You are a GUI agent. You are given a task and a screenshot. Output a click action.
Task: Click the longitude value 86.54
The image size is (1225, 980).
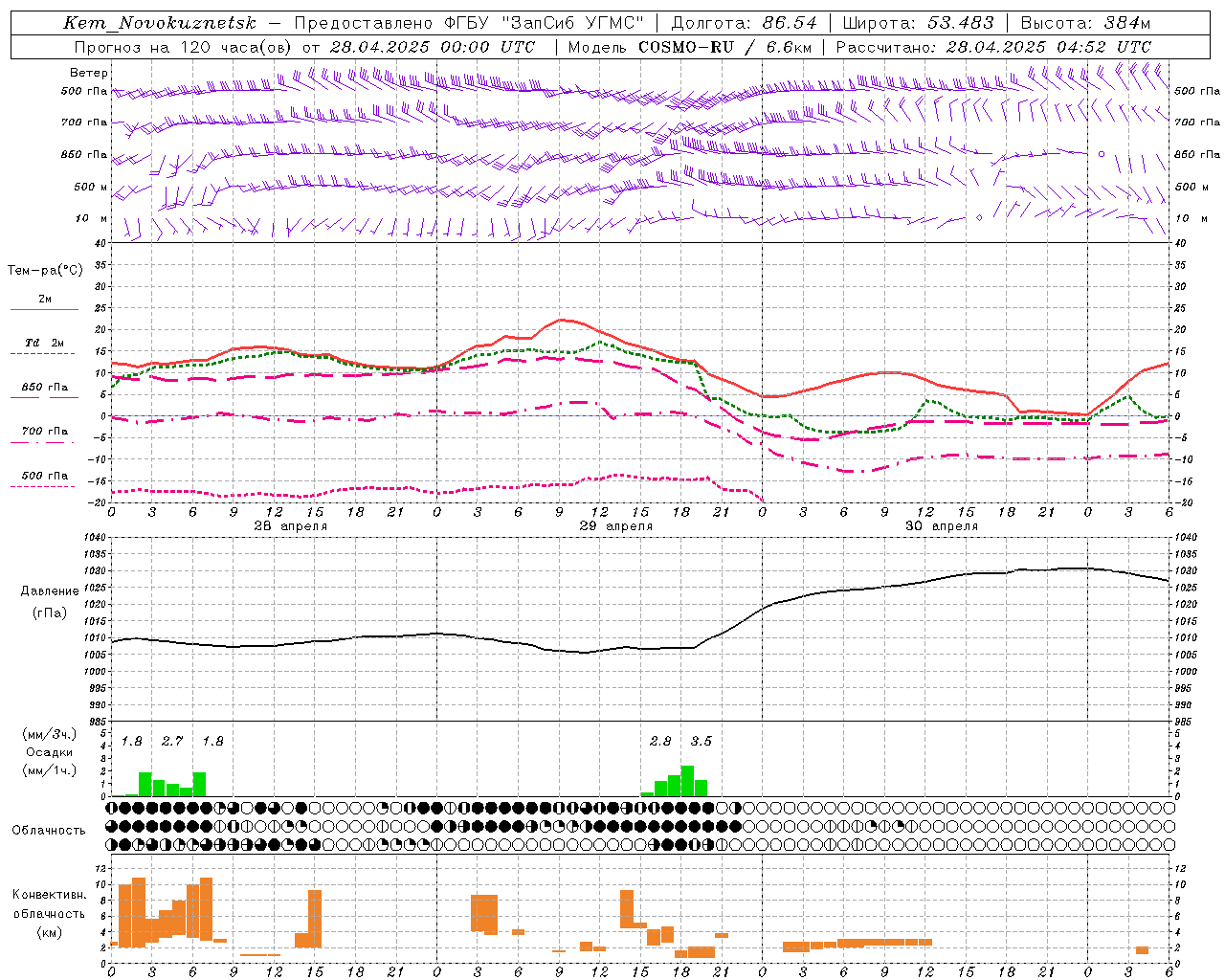pos(790,23)
